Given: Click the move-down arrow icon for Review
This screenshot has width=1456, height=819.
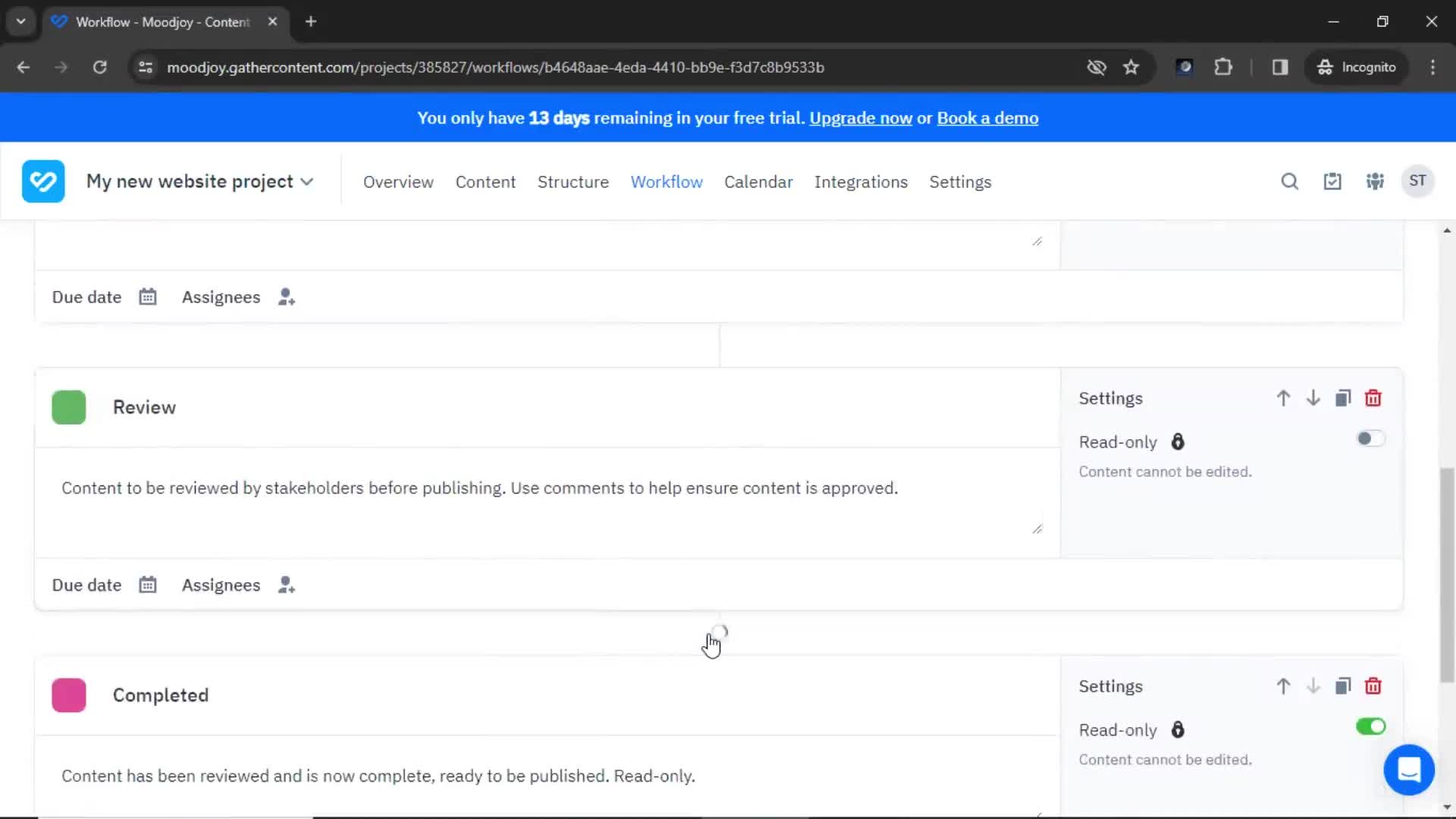Looking at the screenshot, I should (1313, 398).
